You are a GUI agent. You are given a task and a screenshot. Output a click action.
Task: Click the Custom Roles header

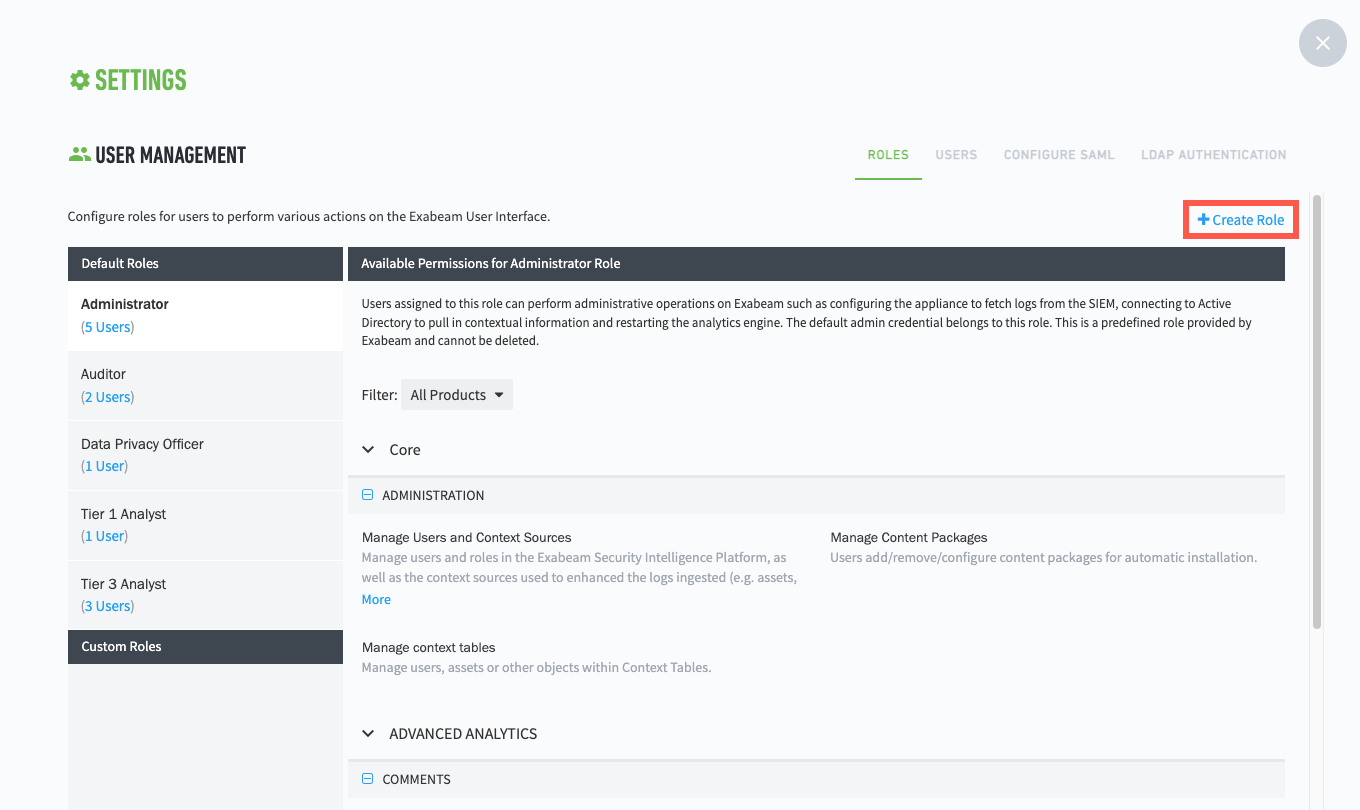coord(205,647)
